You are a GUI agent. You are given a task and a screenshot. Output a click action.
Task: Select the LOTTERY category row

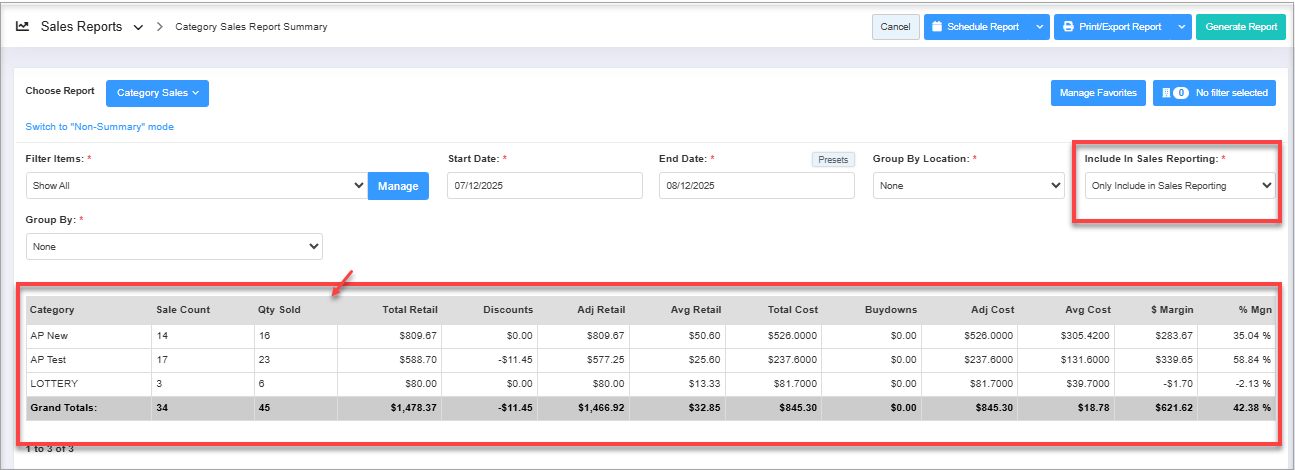pos(650,384)
